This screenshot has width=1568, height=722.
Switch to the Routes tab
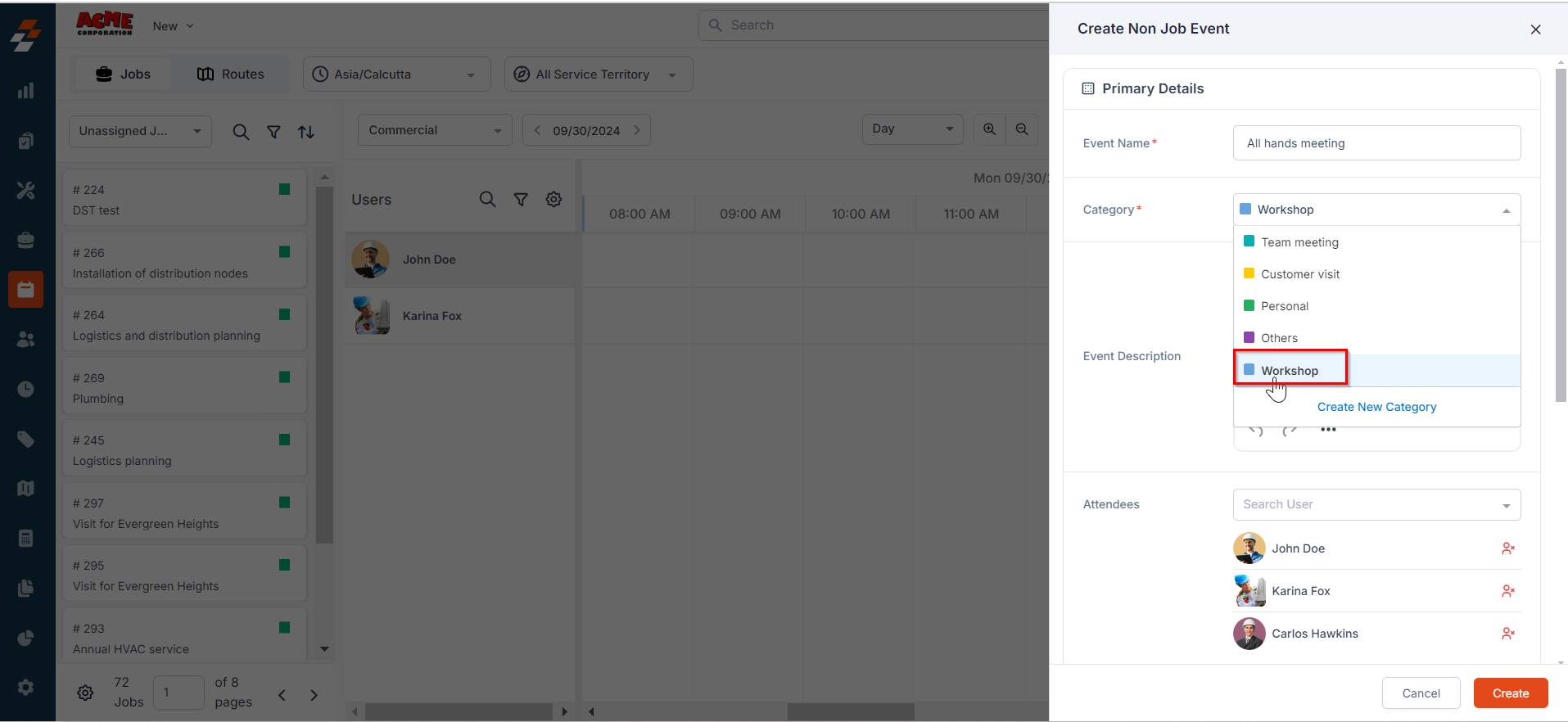[x=231, y=74]
